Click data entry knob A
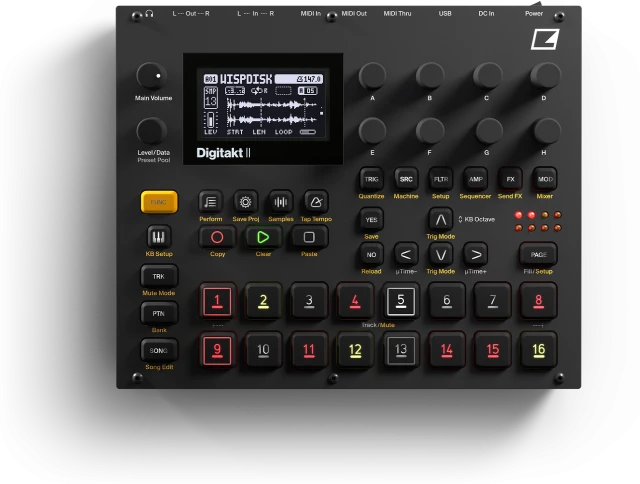640x484 pixels. [x=372, y=76]
